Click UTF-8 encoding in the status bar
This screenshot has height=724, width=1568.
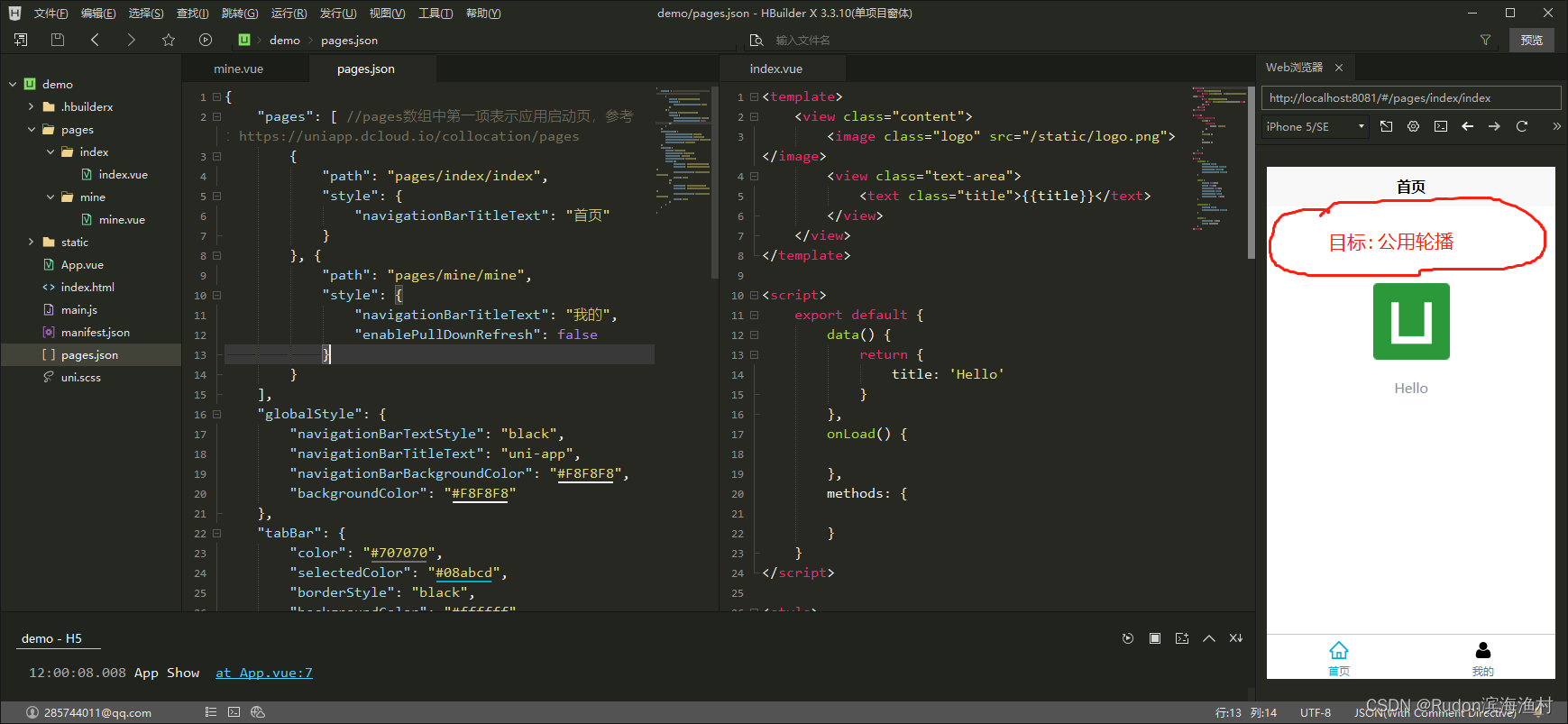click(1316, 712)
